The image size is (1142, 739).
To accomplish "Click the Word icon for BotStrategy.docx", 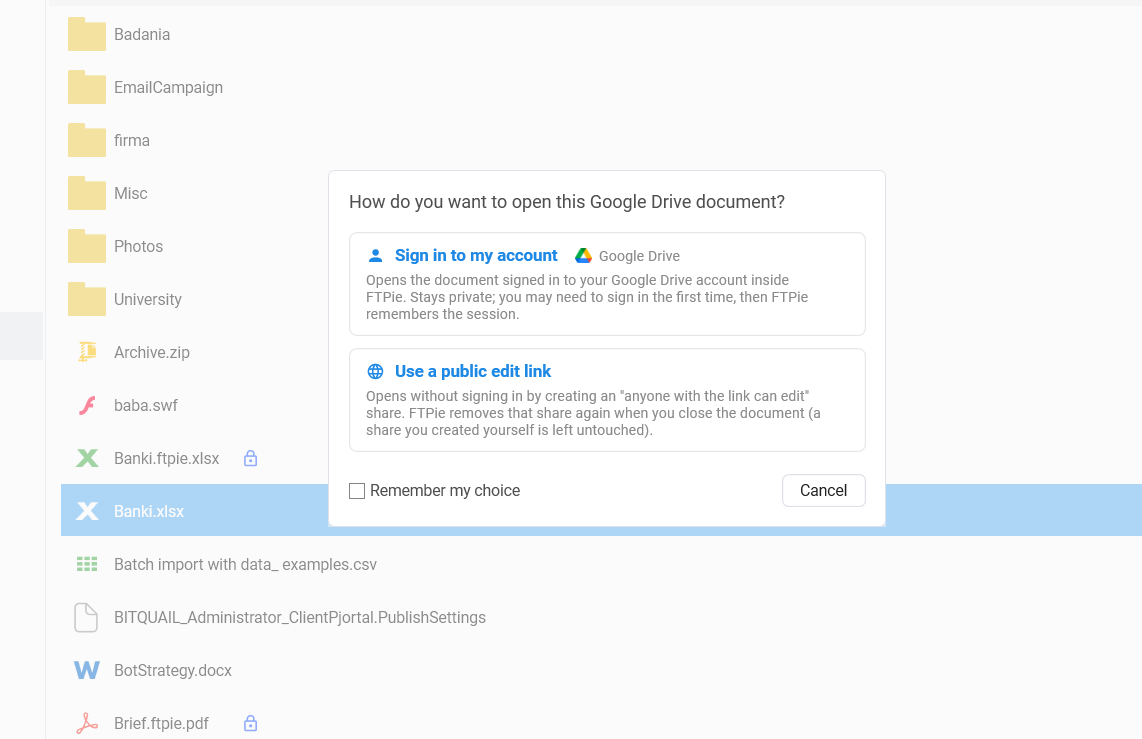I will pos(87,670).
